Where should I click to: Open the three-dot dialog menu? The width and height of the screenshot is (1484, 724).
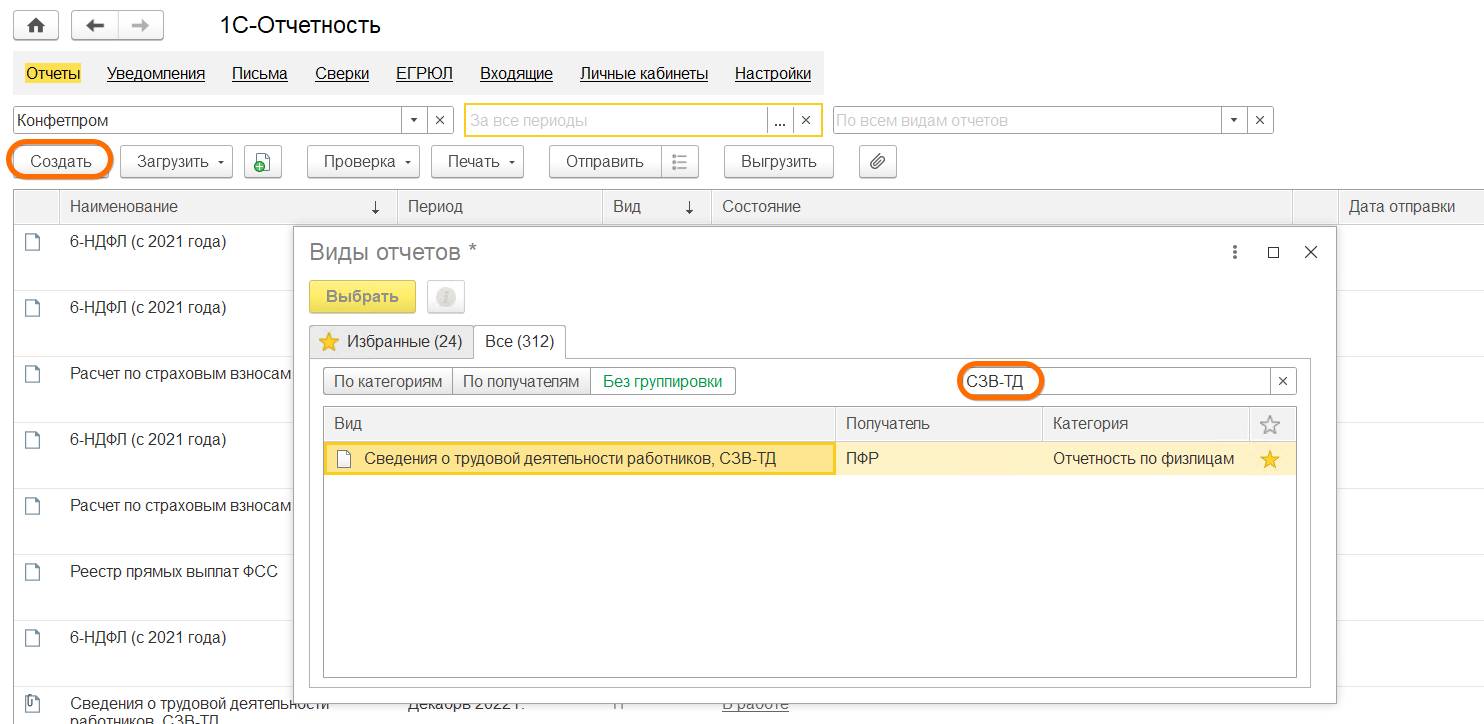coord(1235,252)
